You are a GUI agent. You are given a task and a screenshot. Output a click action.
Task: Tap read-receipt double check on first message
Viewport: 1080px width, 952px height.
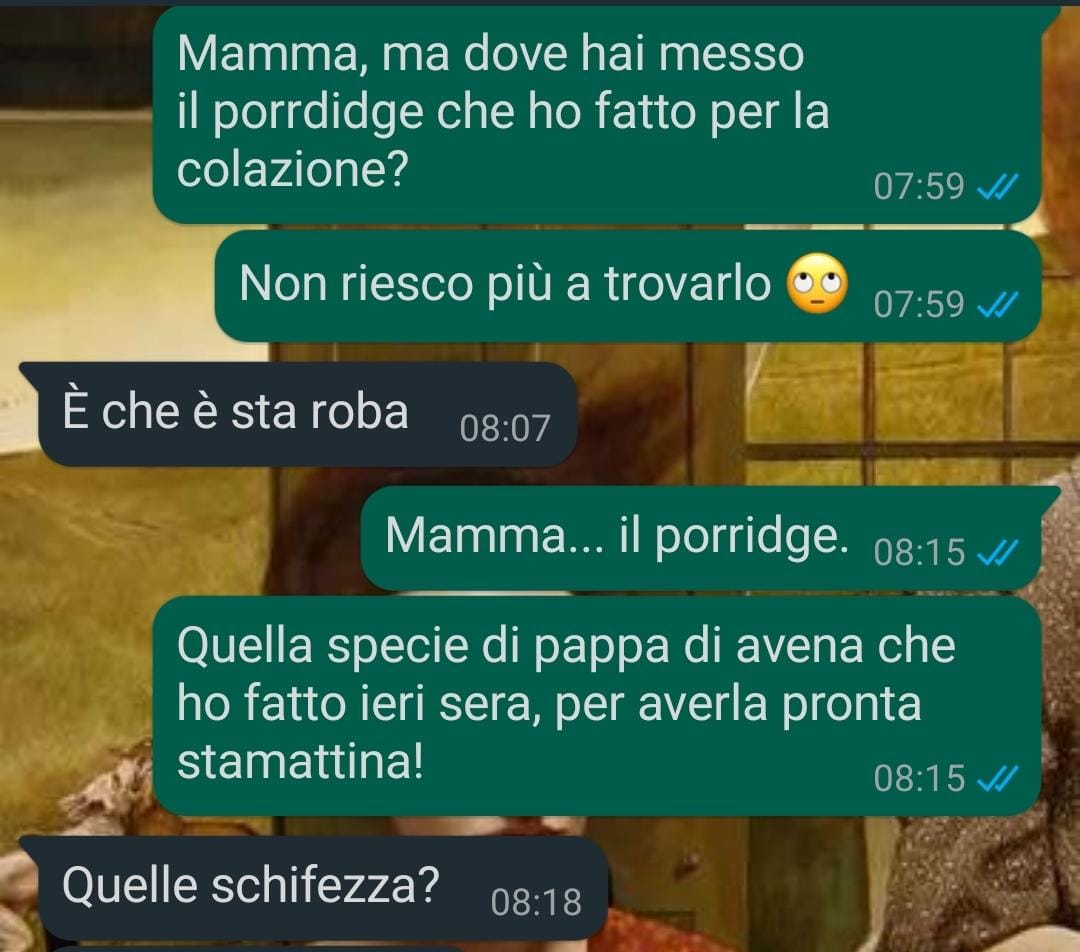[x=997, y=186]
